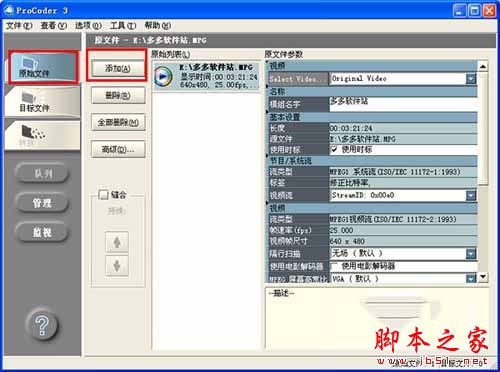This screenshot has width=500, height=372.
Task: Click the 监视 monitor button
Action: click(x=43, y=232)
